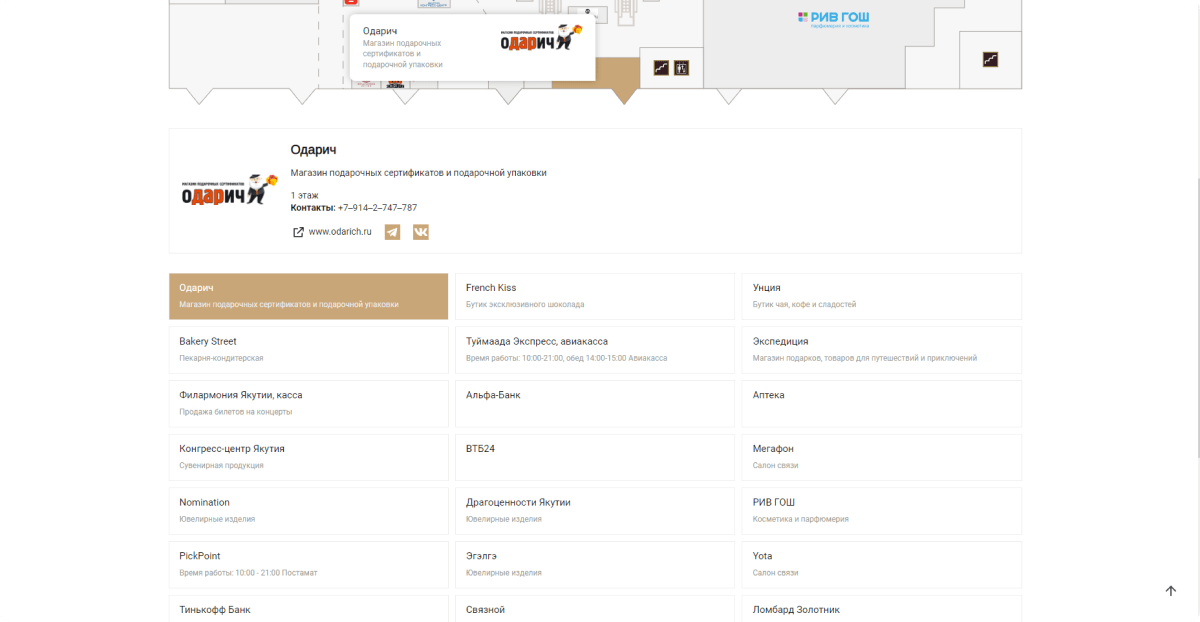1200x622 pixels.
Task: Click the external link icon beside www.odarich.ru
Action: (298, 232)
